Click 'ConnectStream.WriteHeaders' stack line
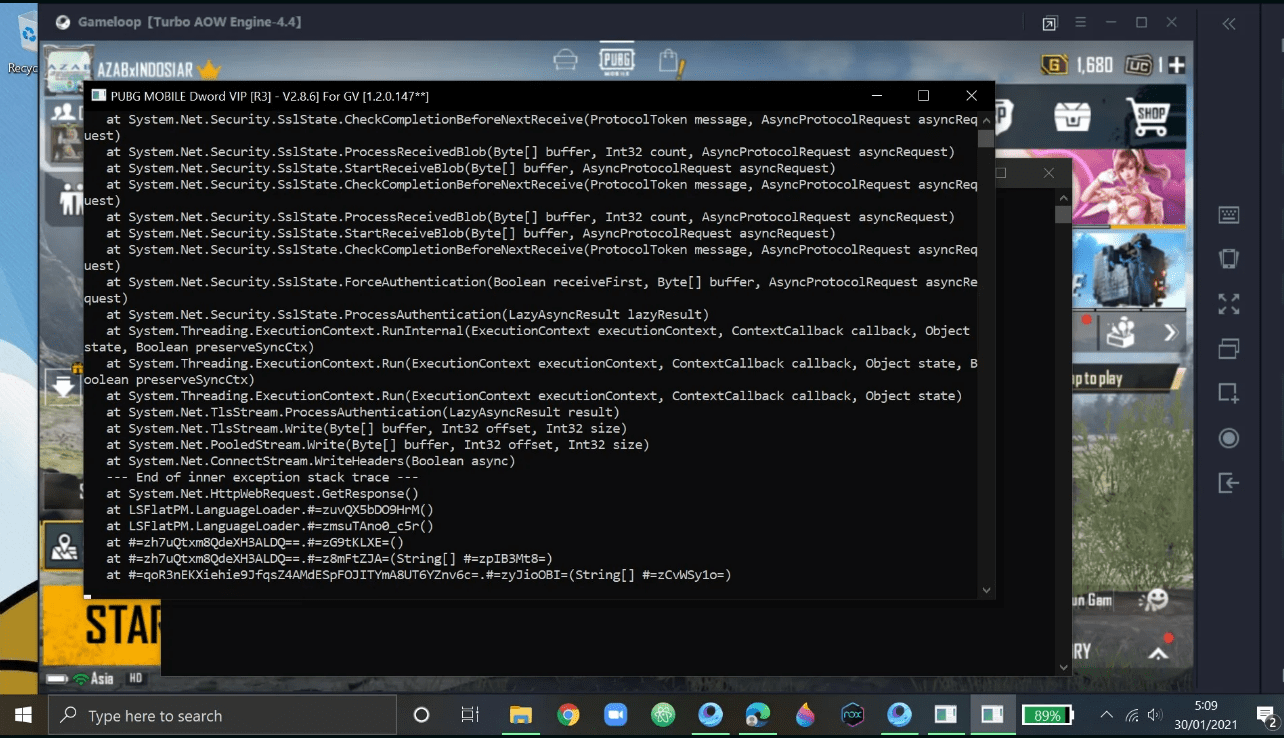Screen dimensions: 1284x738 [x=310, y=461]
